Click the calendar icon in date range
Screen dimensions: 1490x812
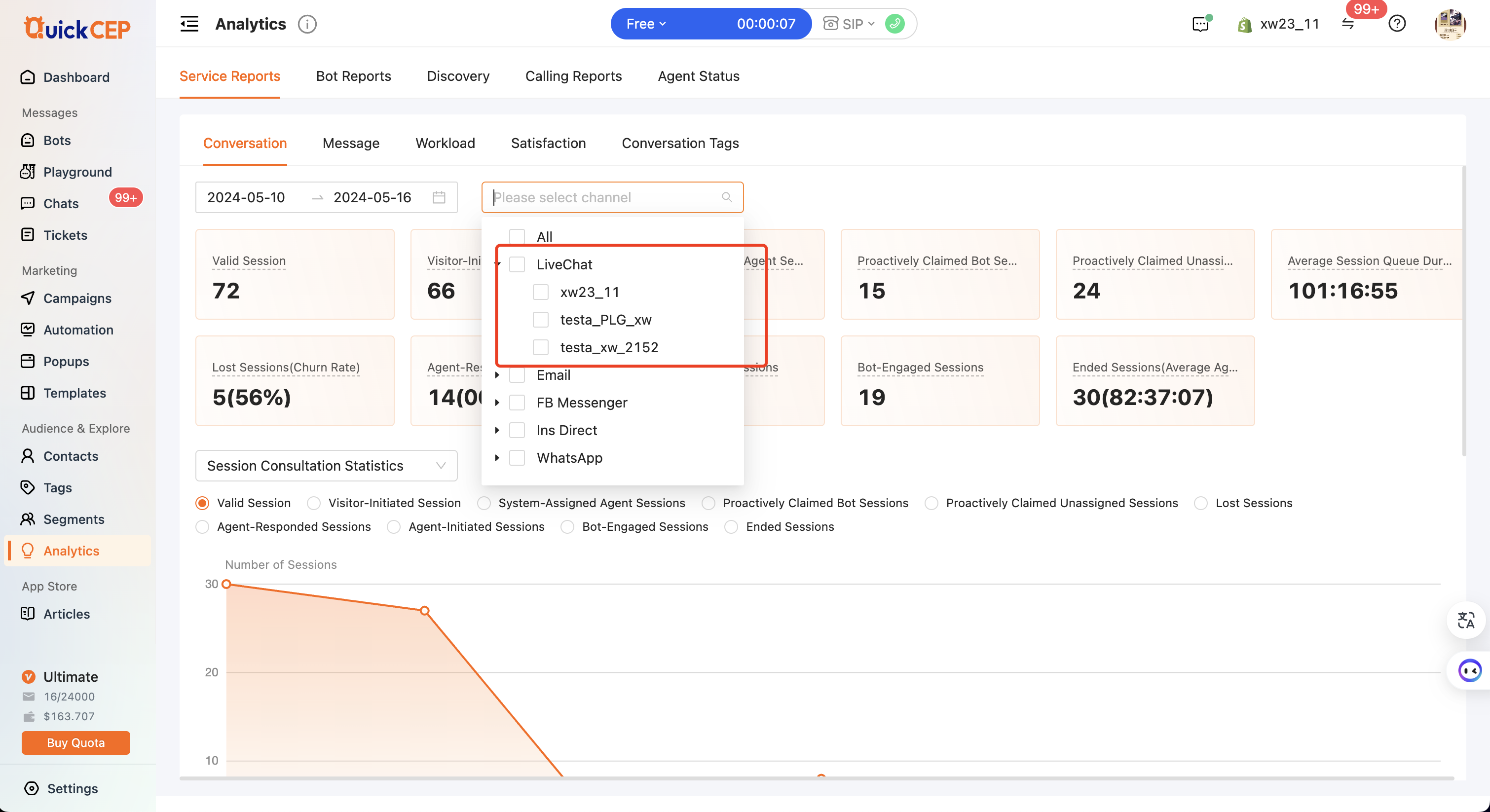[439, 197]
